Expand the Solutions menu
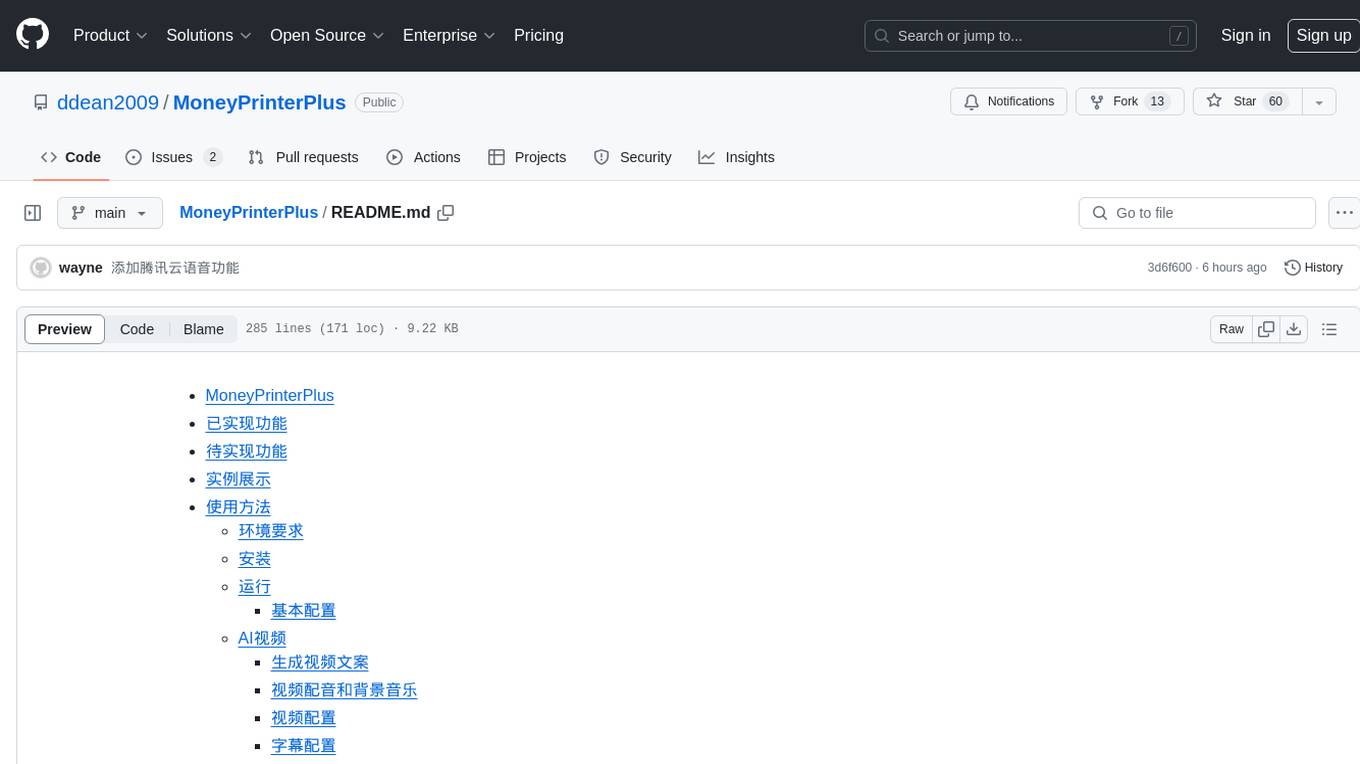The image size is (1360, 764). (209, 35)
